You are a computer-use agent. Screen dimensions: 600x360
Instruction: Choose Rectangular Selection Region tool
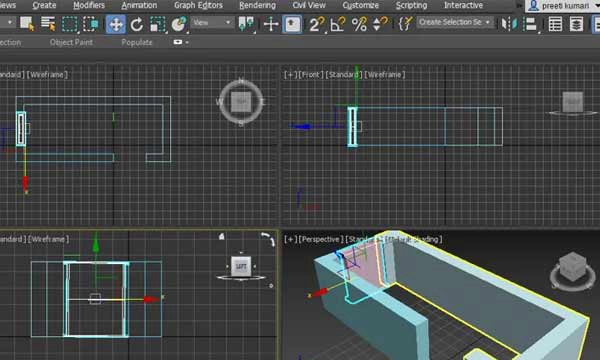click(x=69, y=24)
